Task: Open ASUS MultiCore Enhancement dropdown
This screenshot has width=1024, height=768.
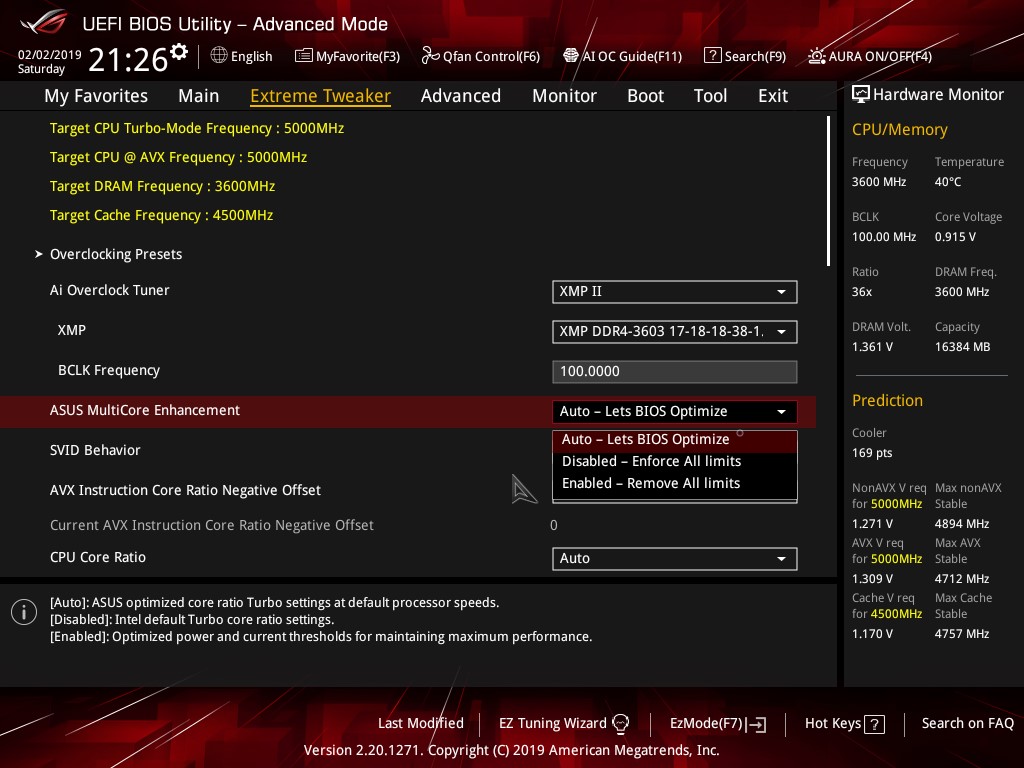Action: 675,411
